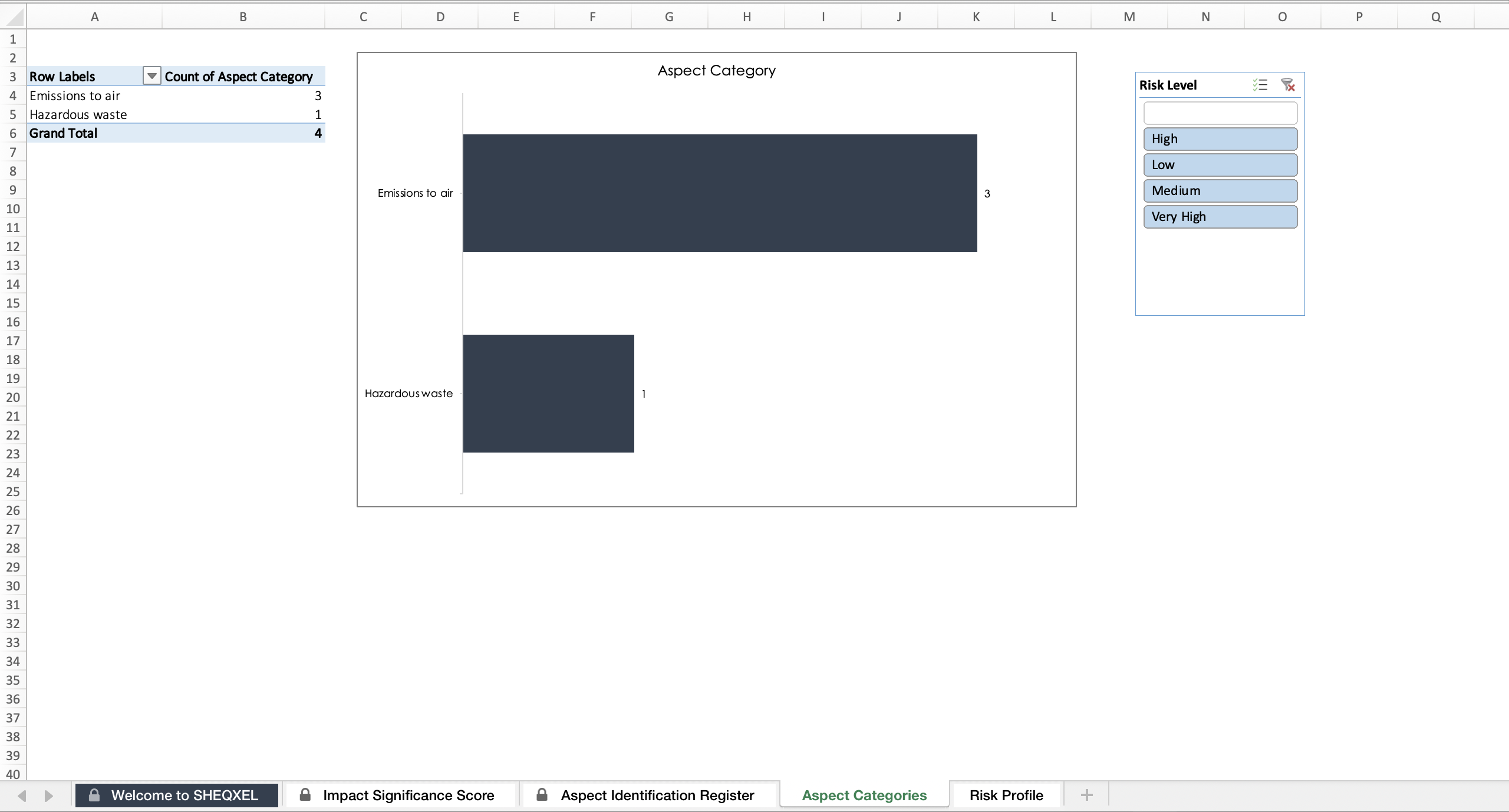Select row 40 header

pos(13,774)
